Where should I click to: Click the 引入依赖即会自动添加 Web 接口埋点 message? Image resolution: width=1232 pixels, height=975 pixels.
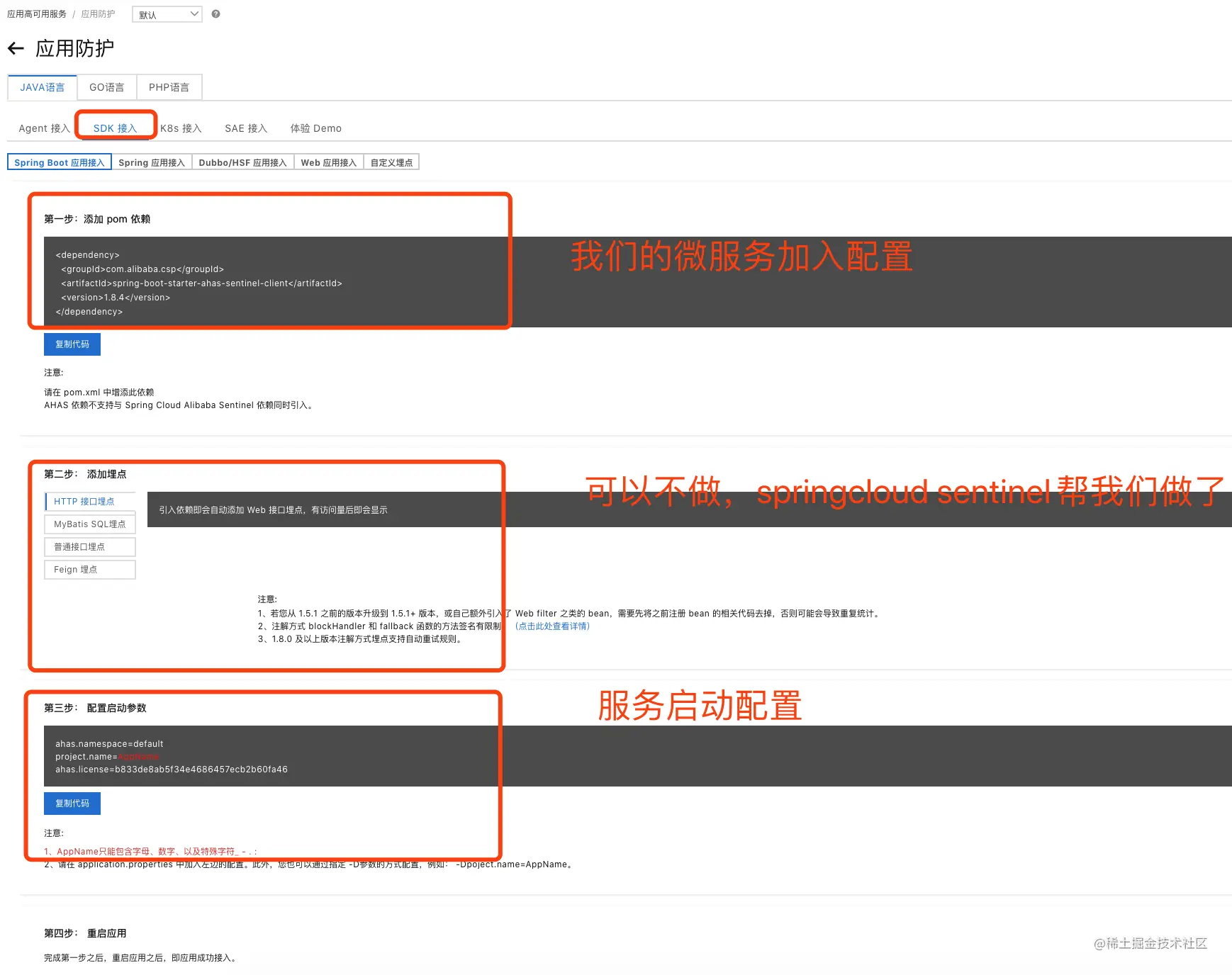tap(273, 510)
